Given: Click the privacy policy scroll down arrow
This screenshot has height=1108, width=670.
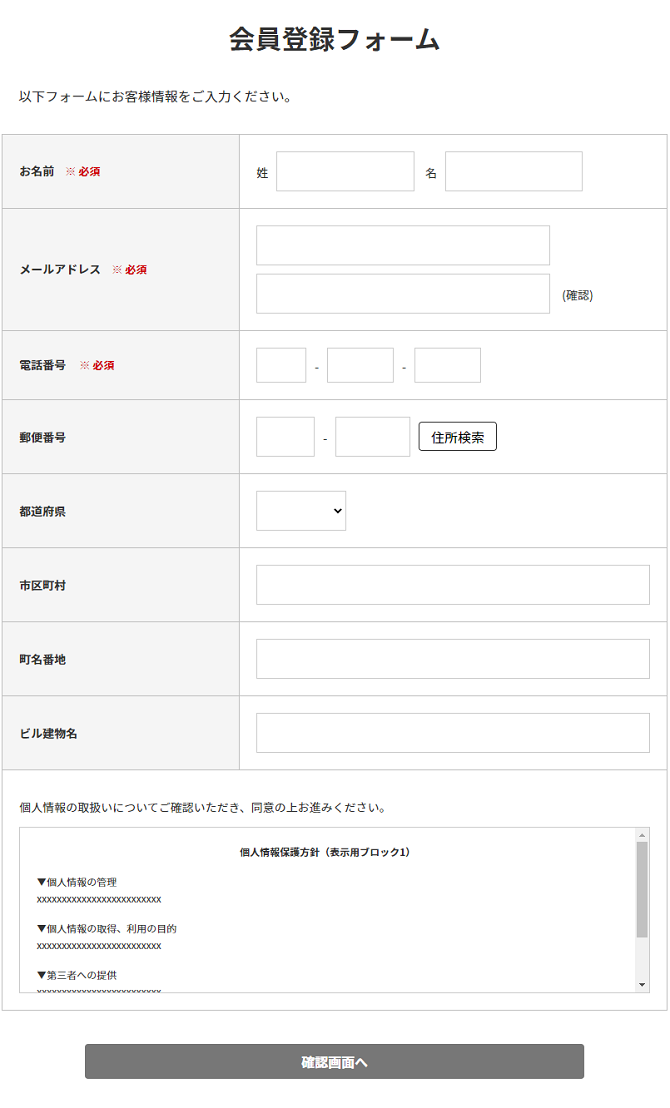Looking at the screenshot, I should pyautogui.click(x=642, y=985).
